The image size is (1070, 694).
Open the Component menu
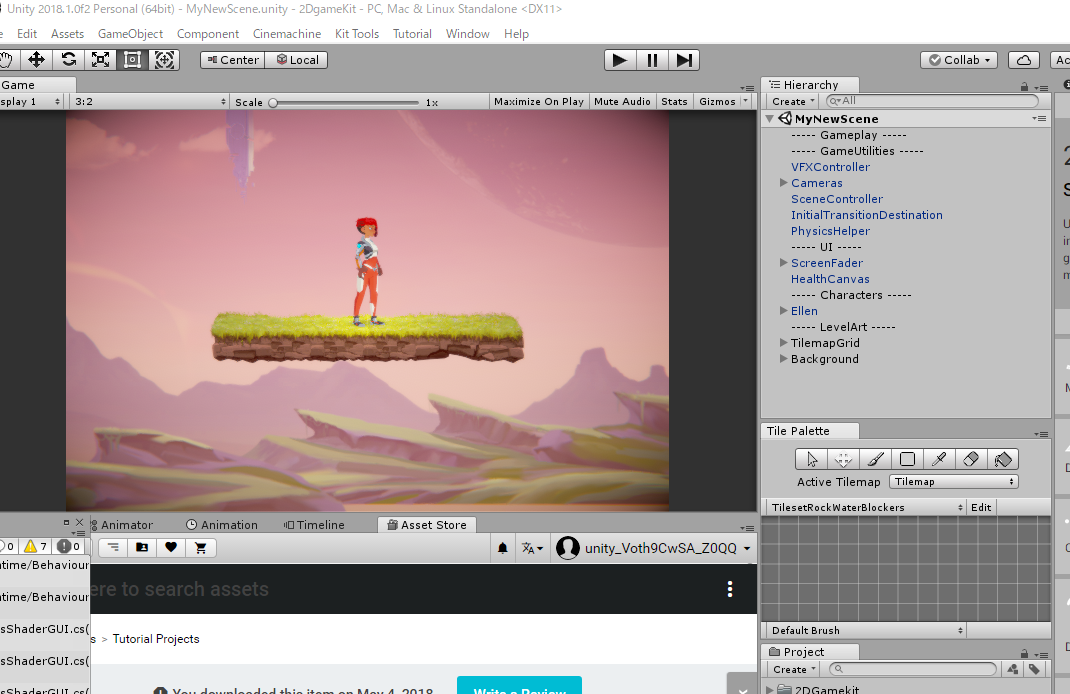(207, 34)
